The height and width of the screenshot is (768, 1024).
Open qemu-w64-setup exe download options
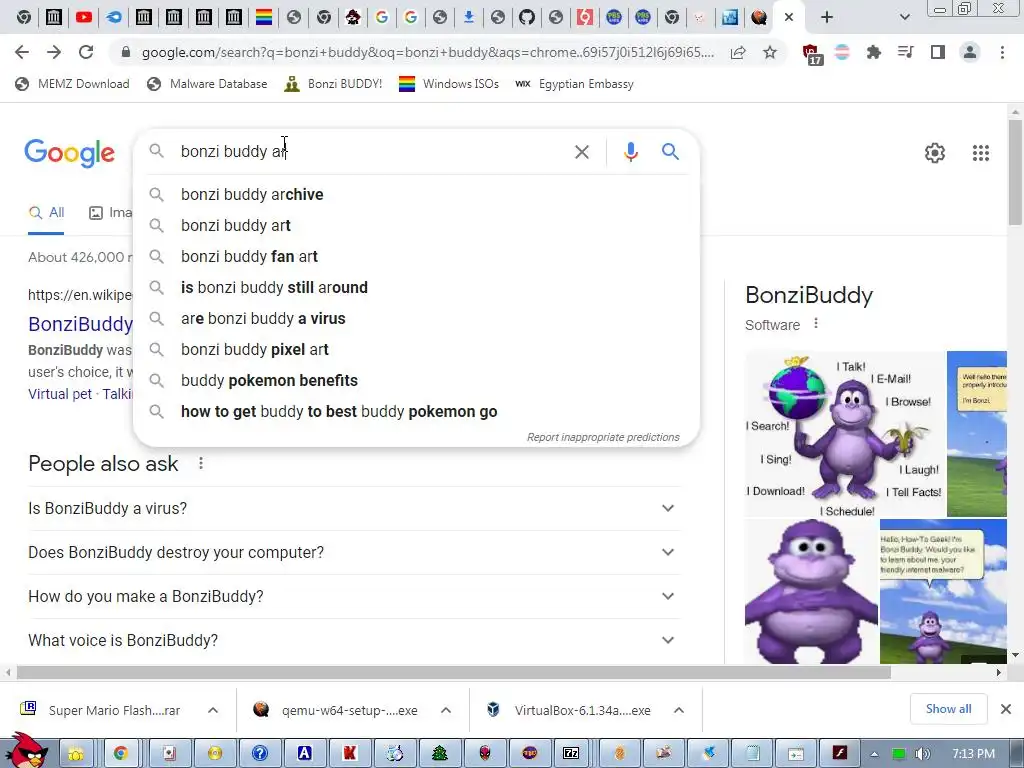coord(446,710)
